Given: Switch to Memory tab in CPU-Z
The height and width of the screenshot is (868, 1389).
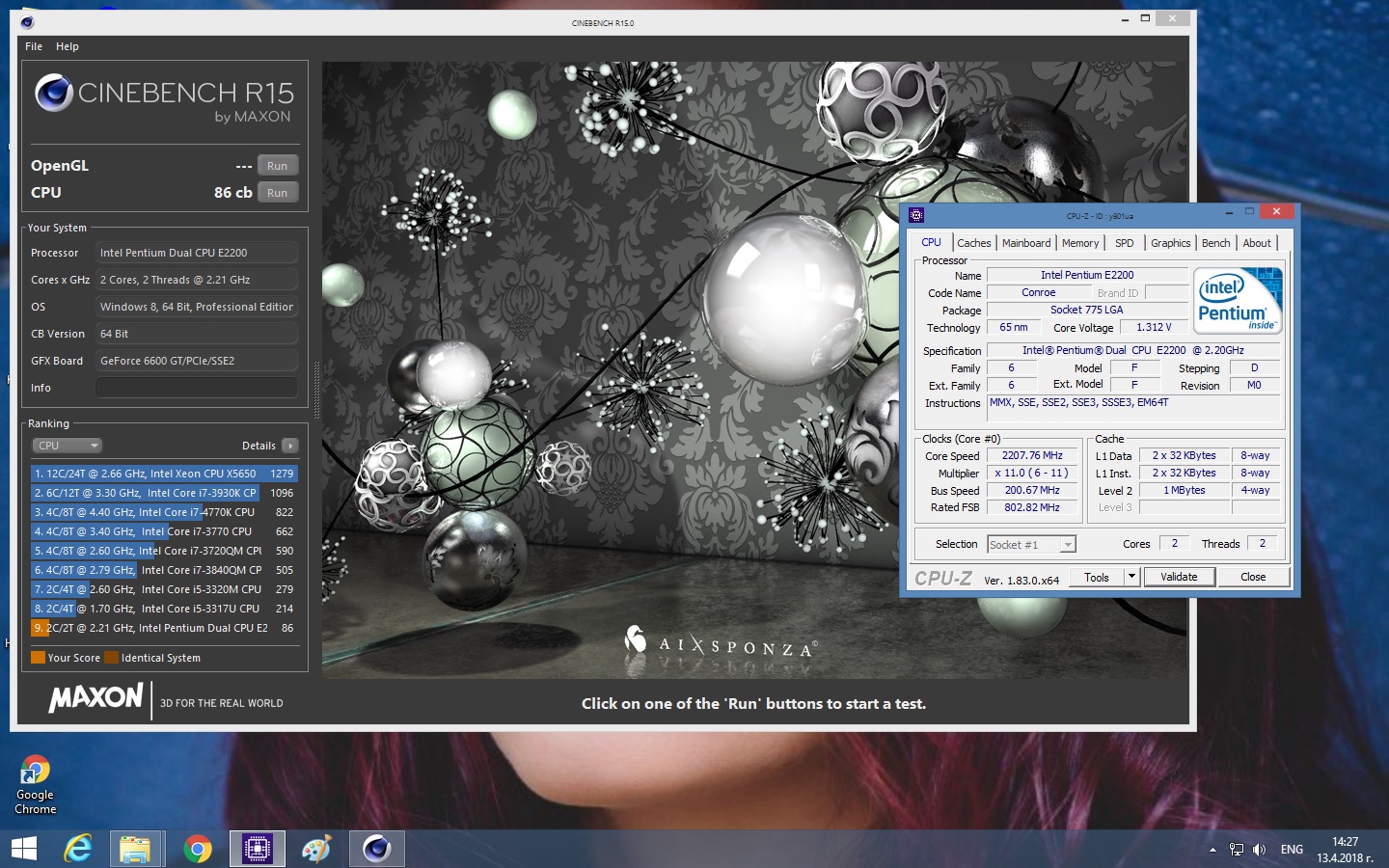Looking at the screenshot, I should click(1080, 243).
